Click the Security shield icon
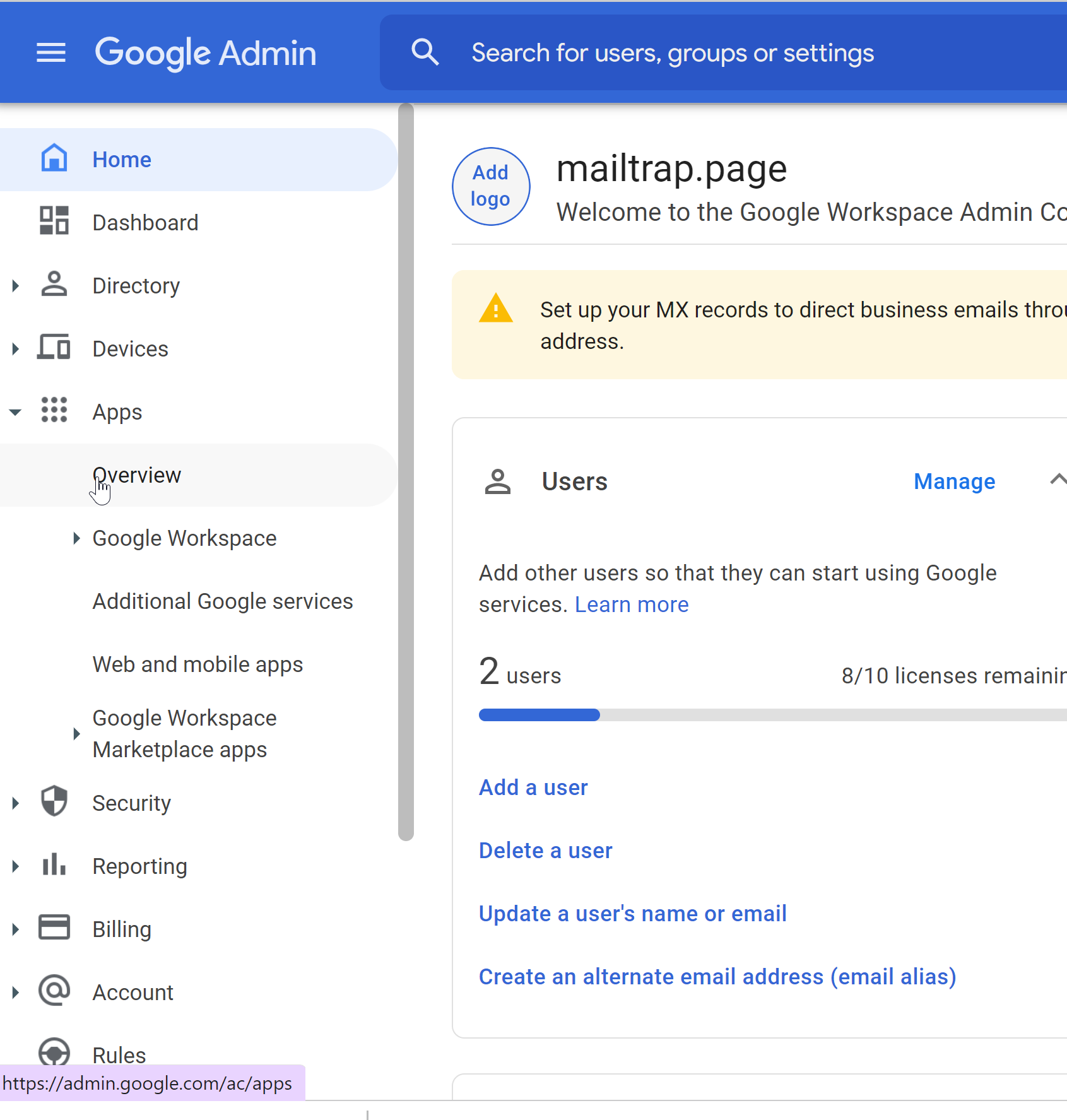Screen dimensions: 1067x1120 (54, 802)
